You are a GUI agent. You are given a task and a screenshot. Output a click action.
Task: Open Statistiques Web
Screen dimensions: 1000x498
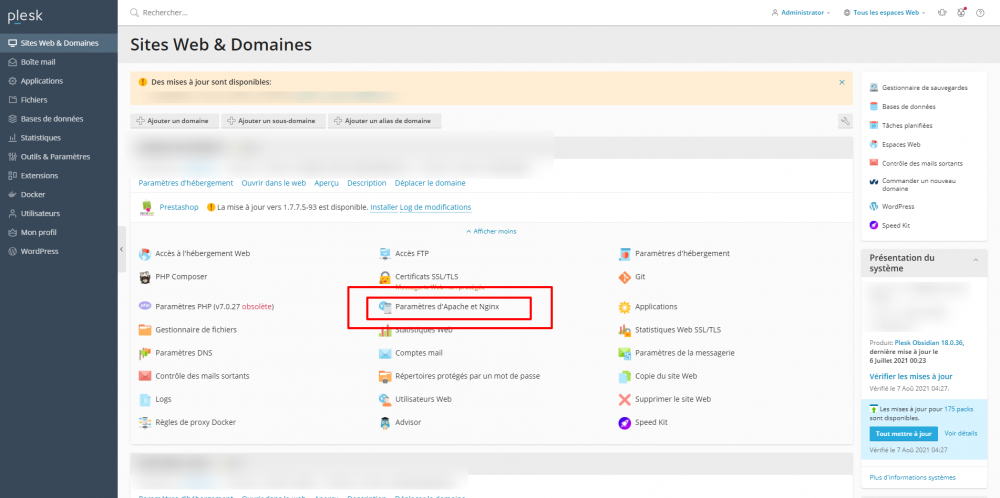pos(424,330)
